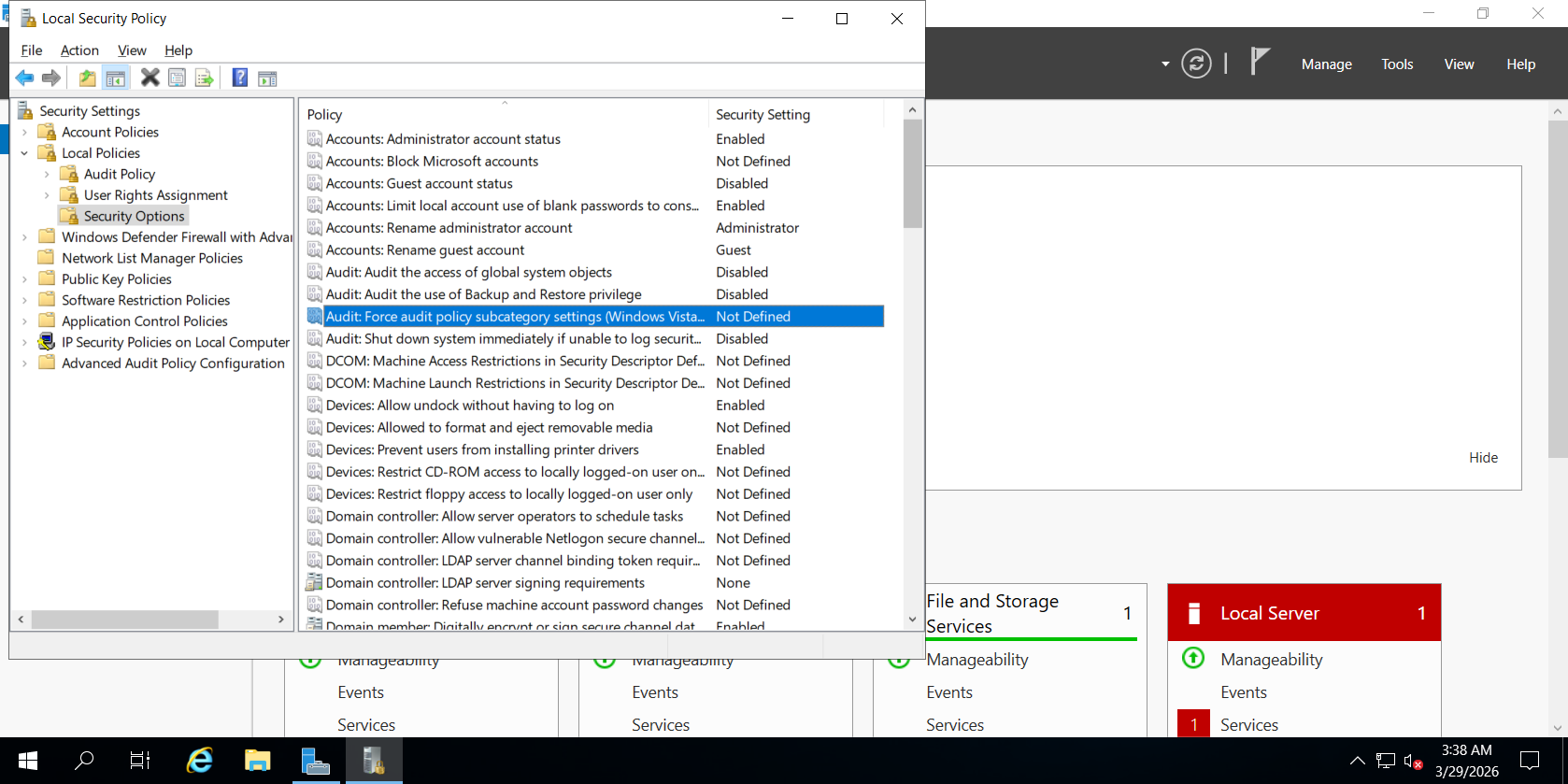Image resolution: width=1568 pixels, height=784 pixels.
Task: Click the Hide link in Server Manager
Action: (1483, 458)
